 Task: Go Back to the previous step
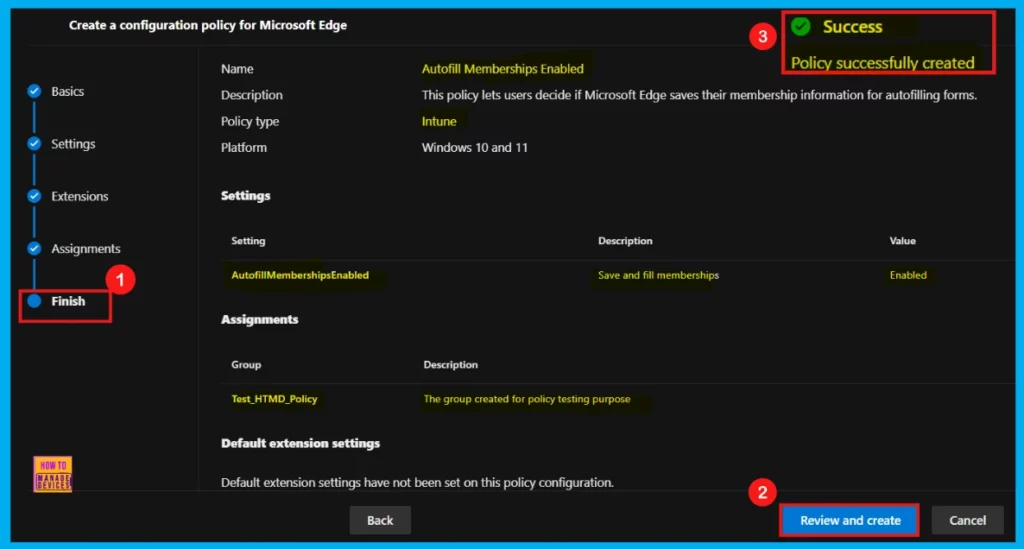pos(380,520)
